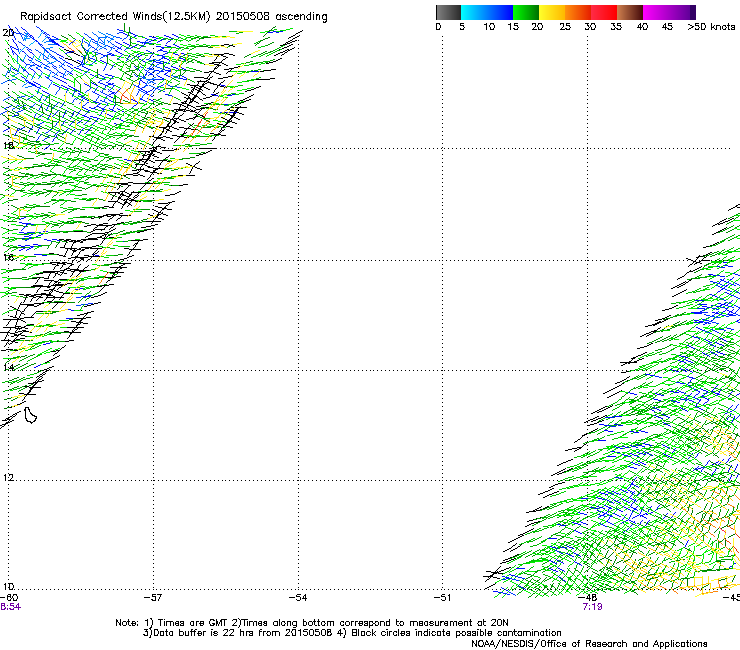Click the latitude label '12'
Viewport: 740px width, 650px height.
[8, 477]
